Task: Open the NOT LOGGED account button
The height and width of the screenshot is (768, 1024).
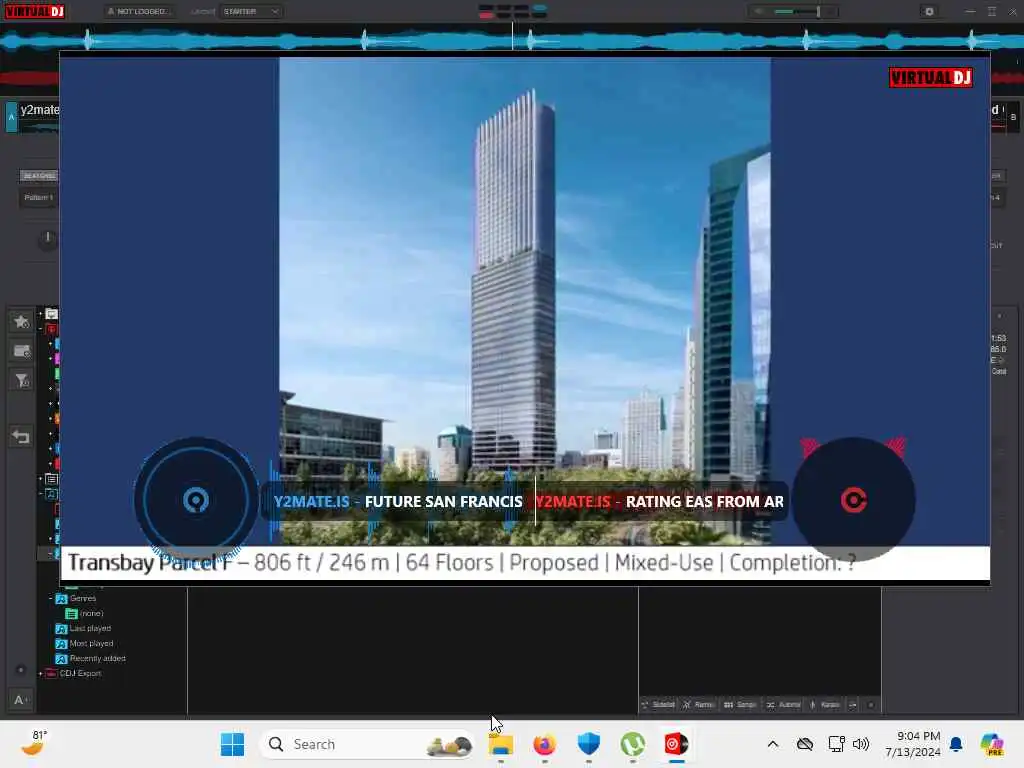Action: tap(138, 11)
